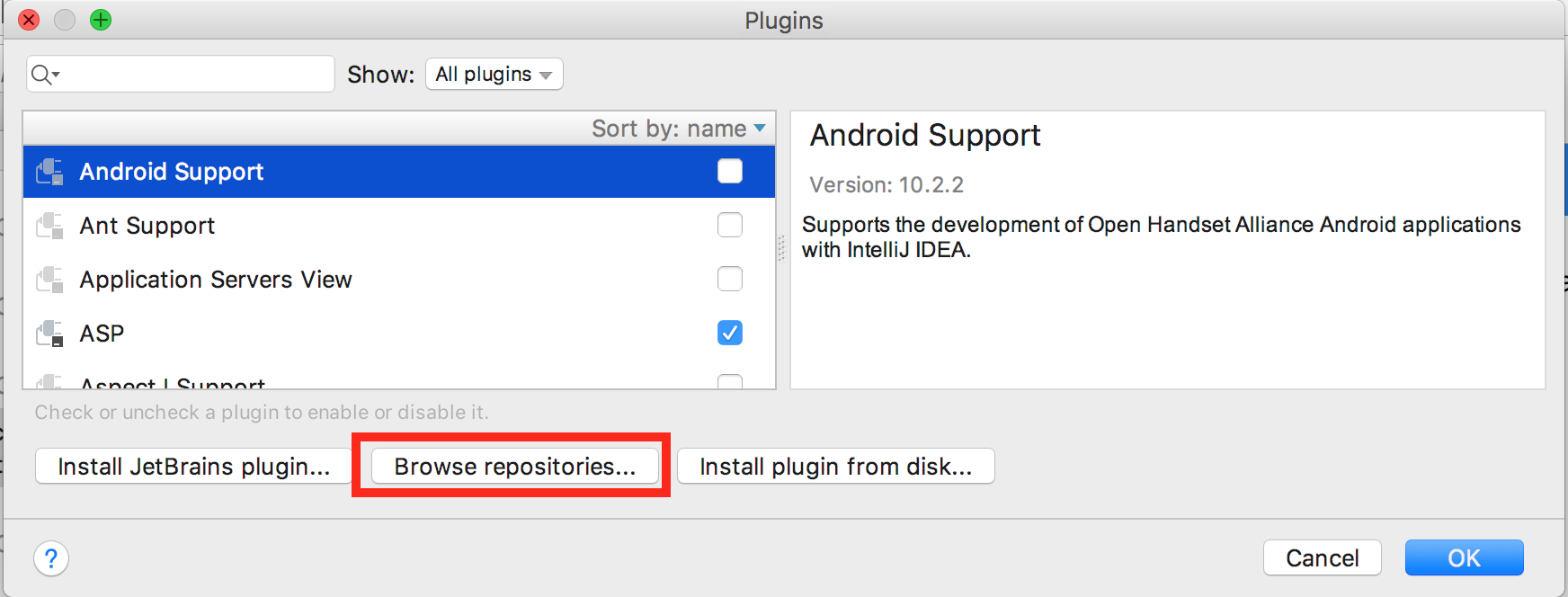Toggle the Application Servers View checkbox
1568x597 pixels.
[729, 279]
